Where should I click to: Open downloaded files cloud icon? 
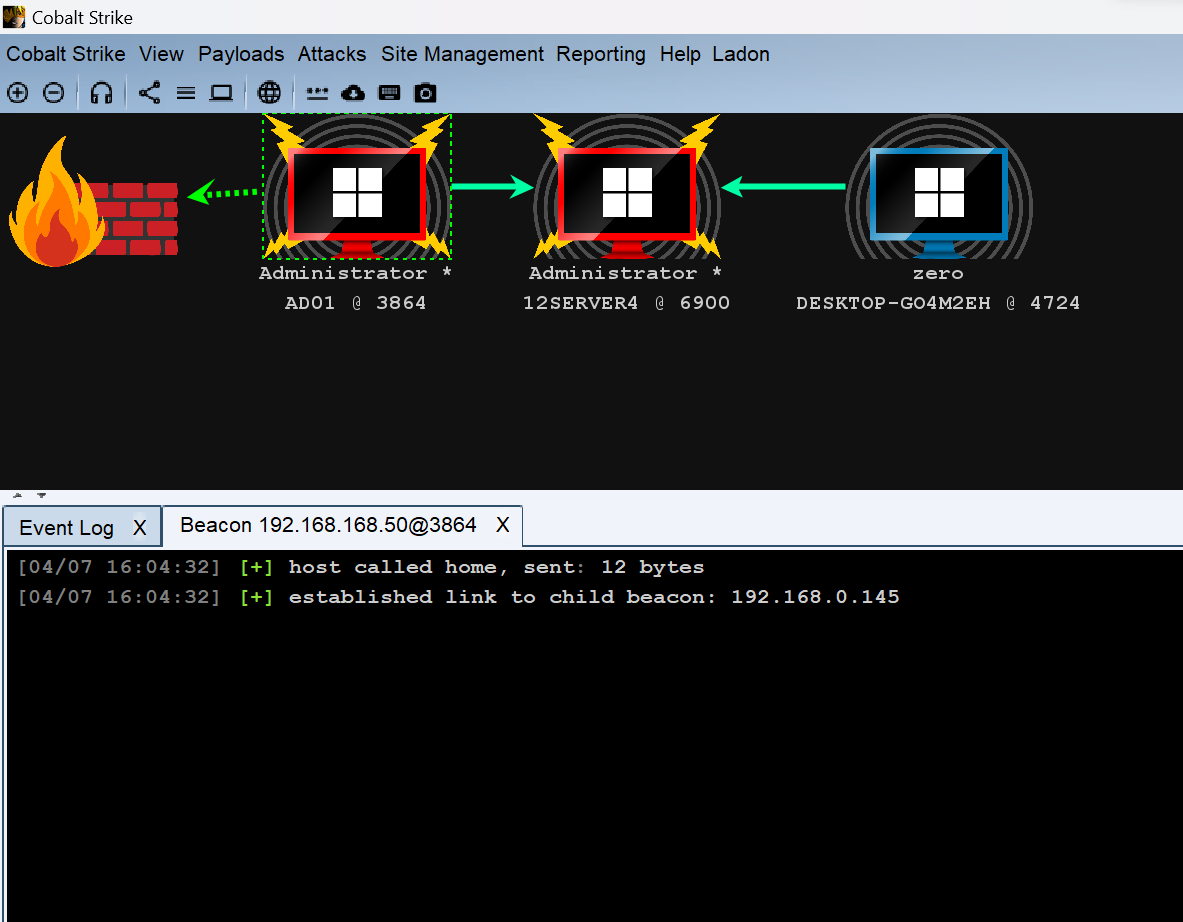353,93
